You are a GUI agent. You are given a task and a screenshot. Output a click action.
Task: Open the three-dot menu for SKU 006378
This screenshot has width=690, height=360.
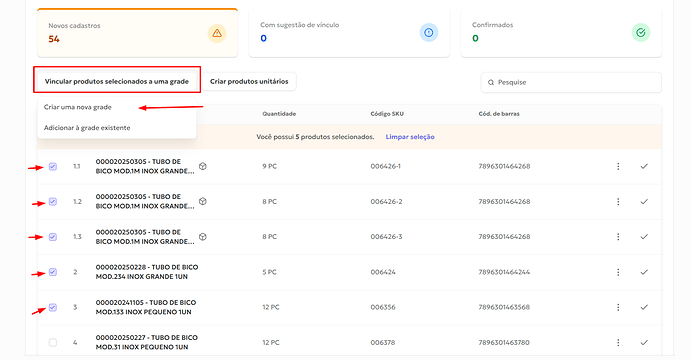[x=618, y=342]
